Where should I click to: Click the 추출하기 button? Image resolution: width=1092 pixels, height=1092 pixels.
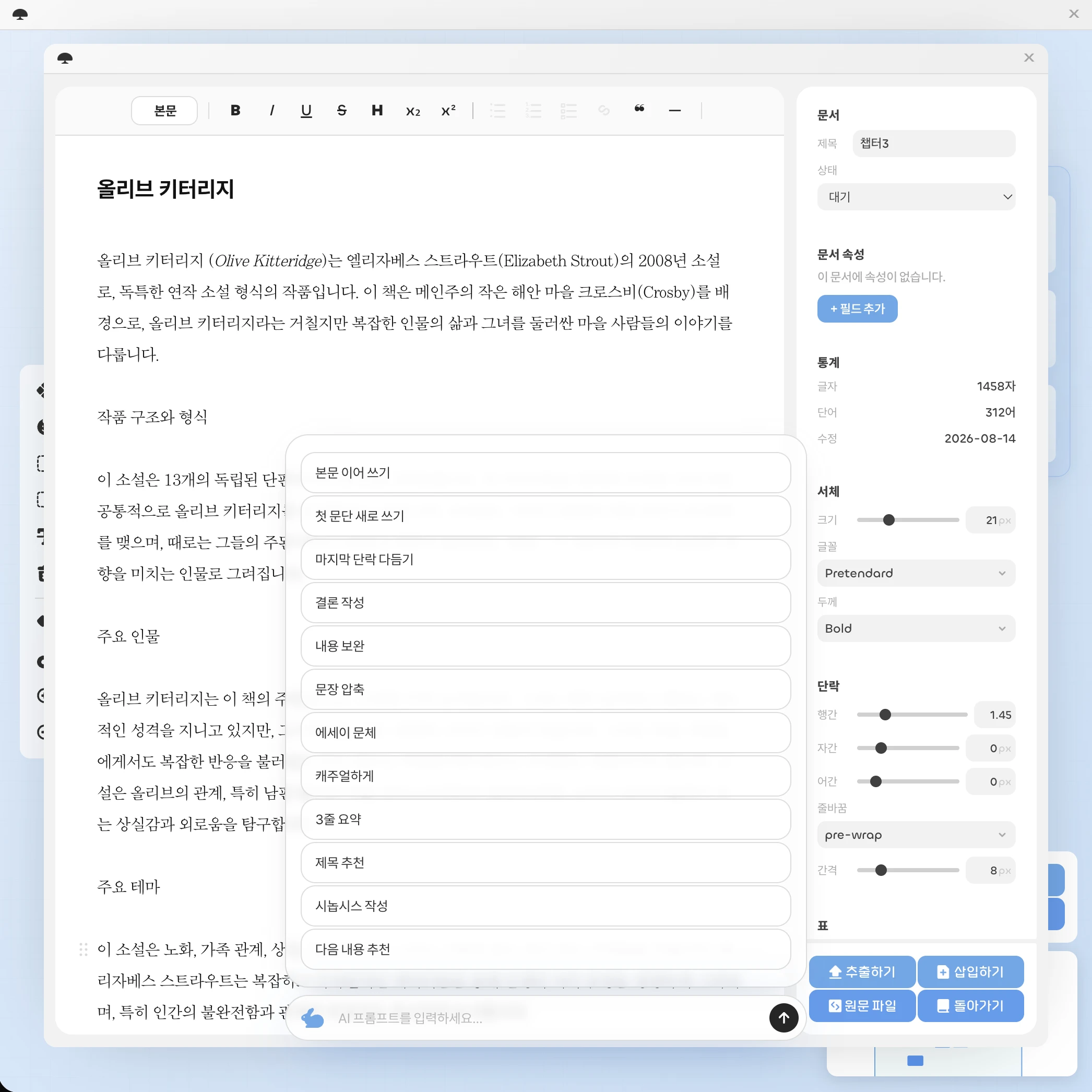862,971
